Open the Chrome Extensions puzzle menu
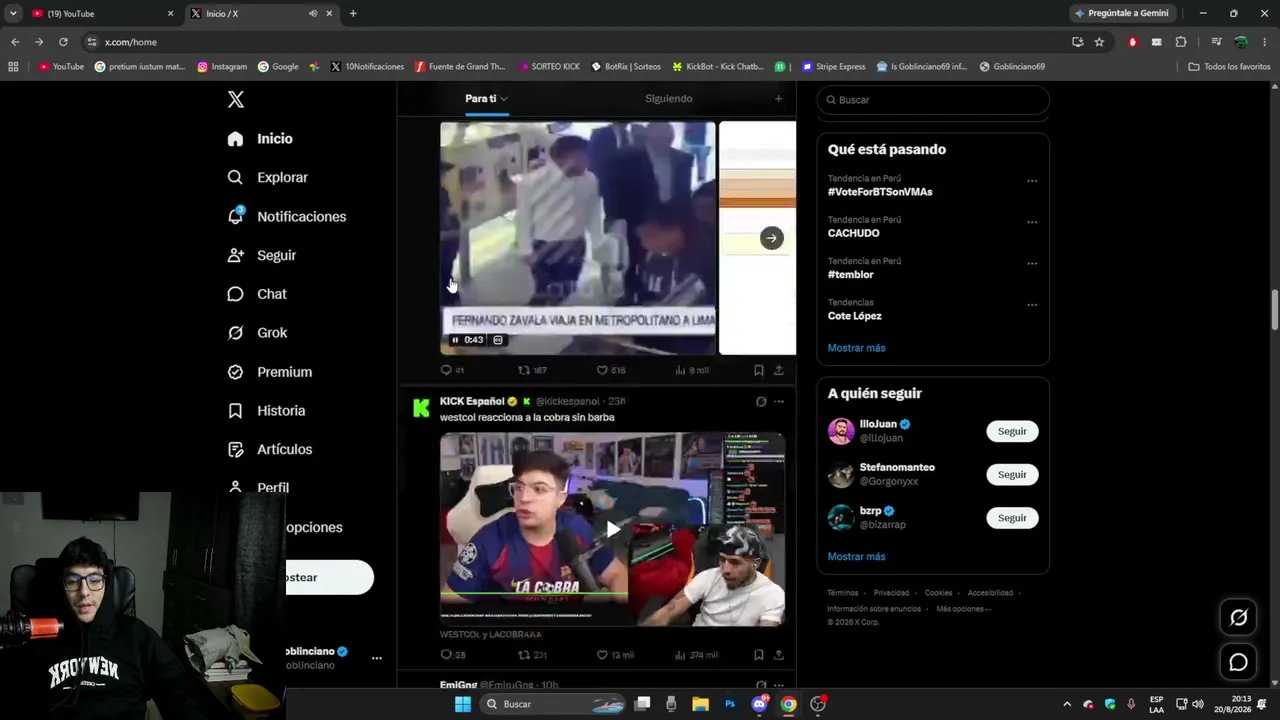Viewport: 1280px width, 720px height. click(x=1181, y=42)
